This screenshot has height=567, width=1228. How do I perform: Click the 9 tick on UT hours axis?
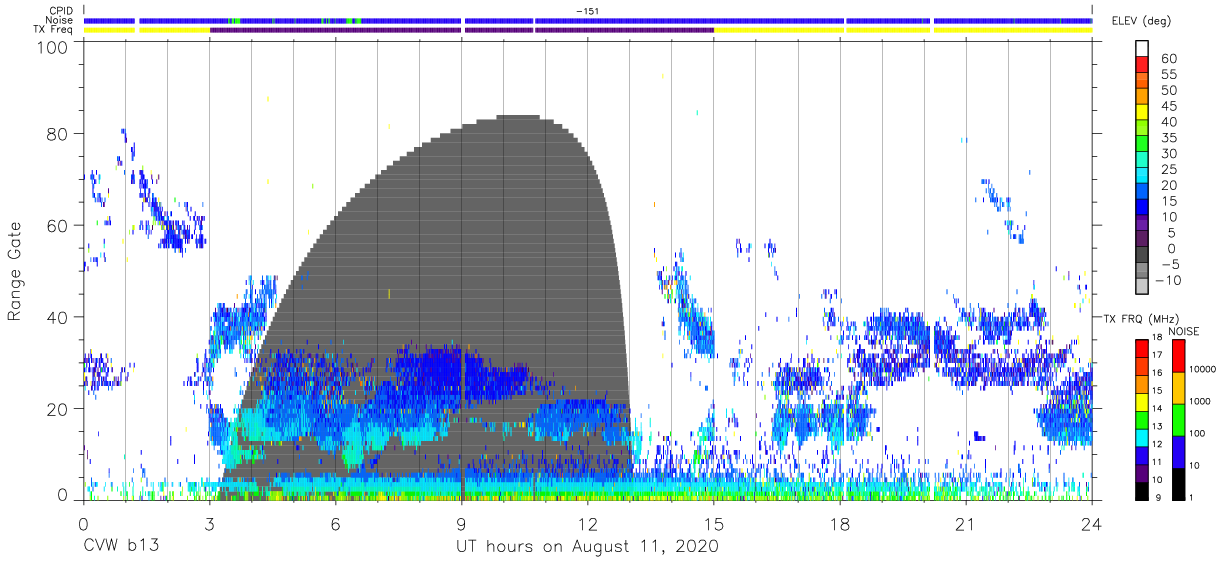click(461, 525)
